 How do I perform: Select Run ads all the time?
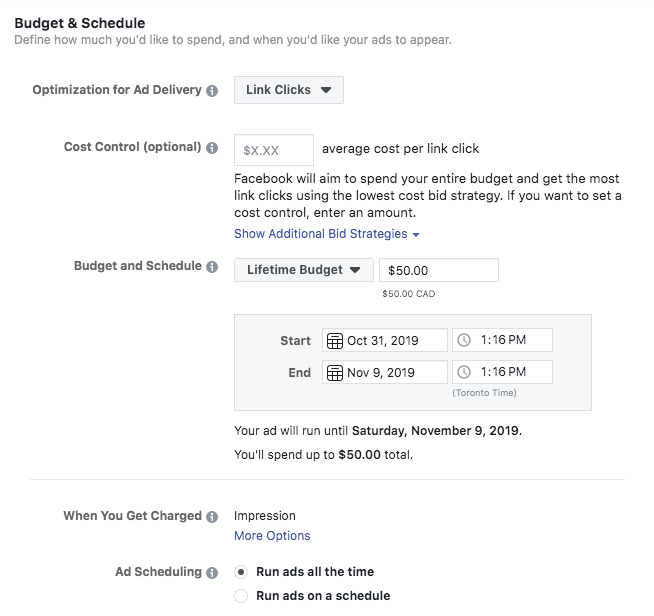241,573
